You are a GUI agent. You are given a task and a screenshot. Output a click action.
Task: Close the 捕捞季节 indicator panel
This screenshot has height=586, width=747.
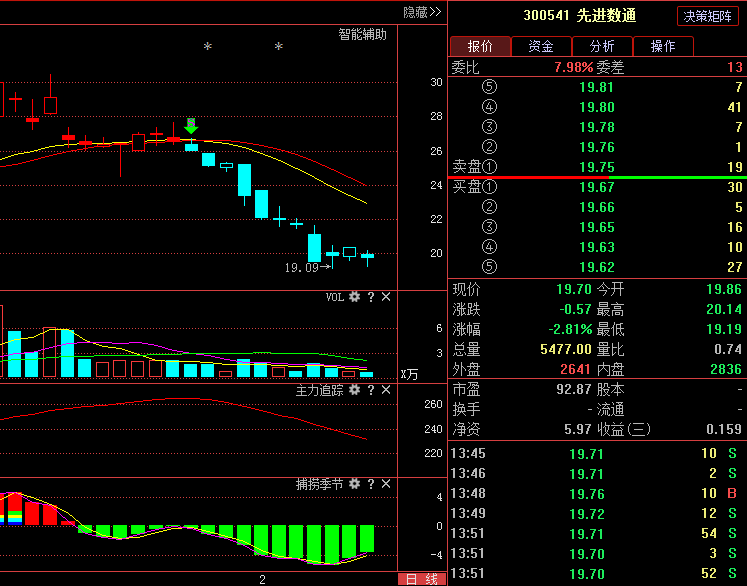386,484
